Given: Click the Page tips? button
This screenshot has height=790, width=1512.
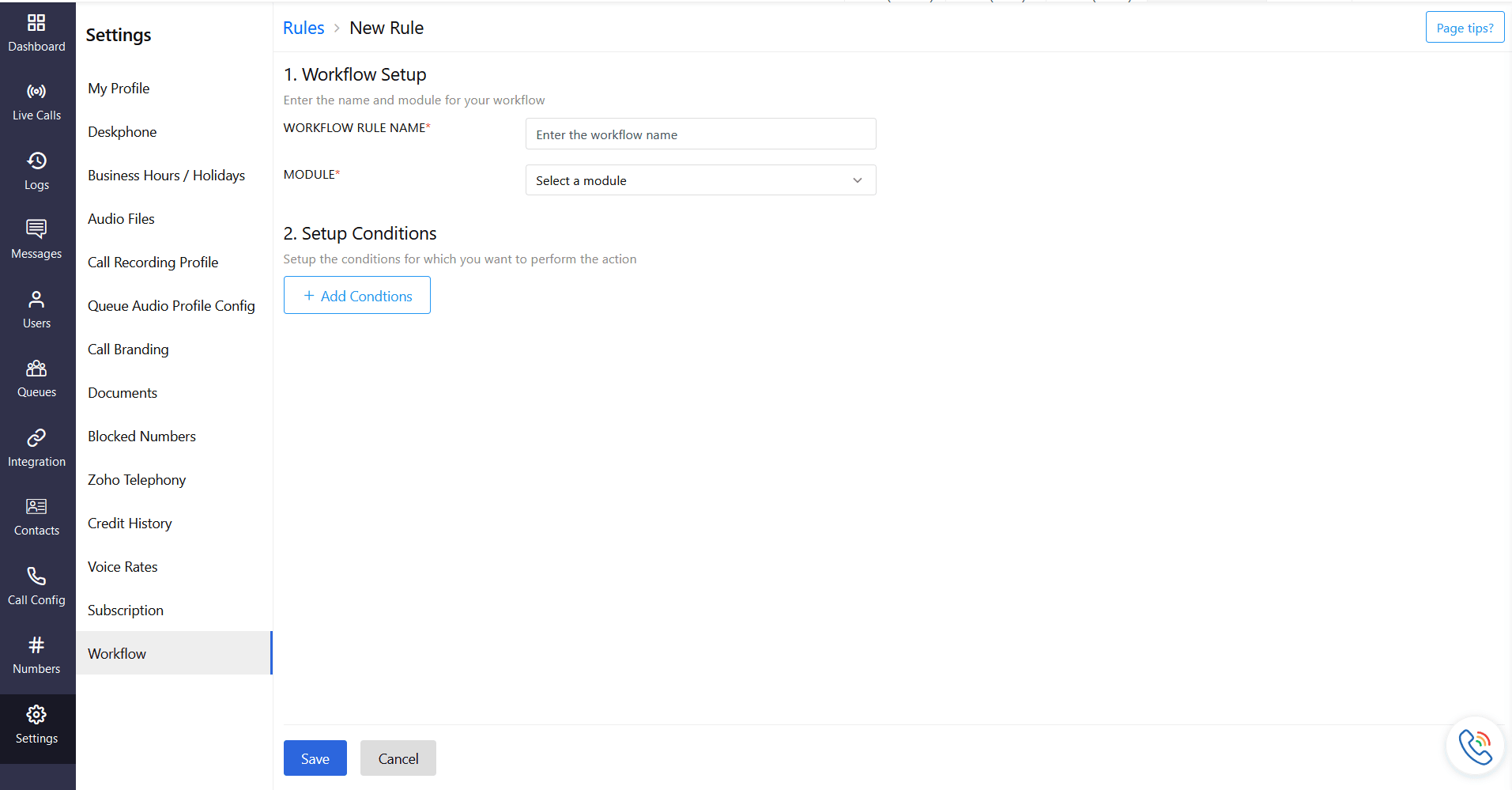Looking at the screenshot, I should (1465, 28).
